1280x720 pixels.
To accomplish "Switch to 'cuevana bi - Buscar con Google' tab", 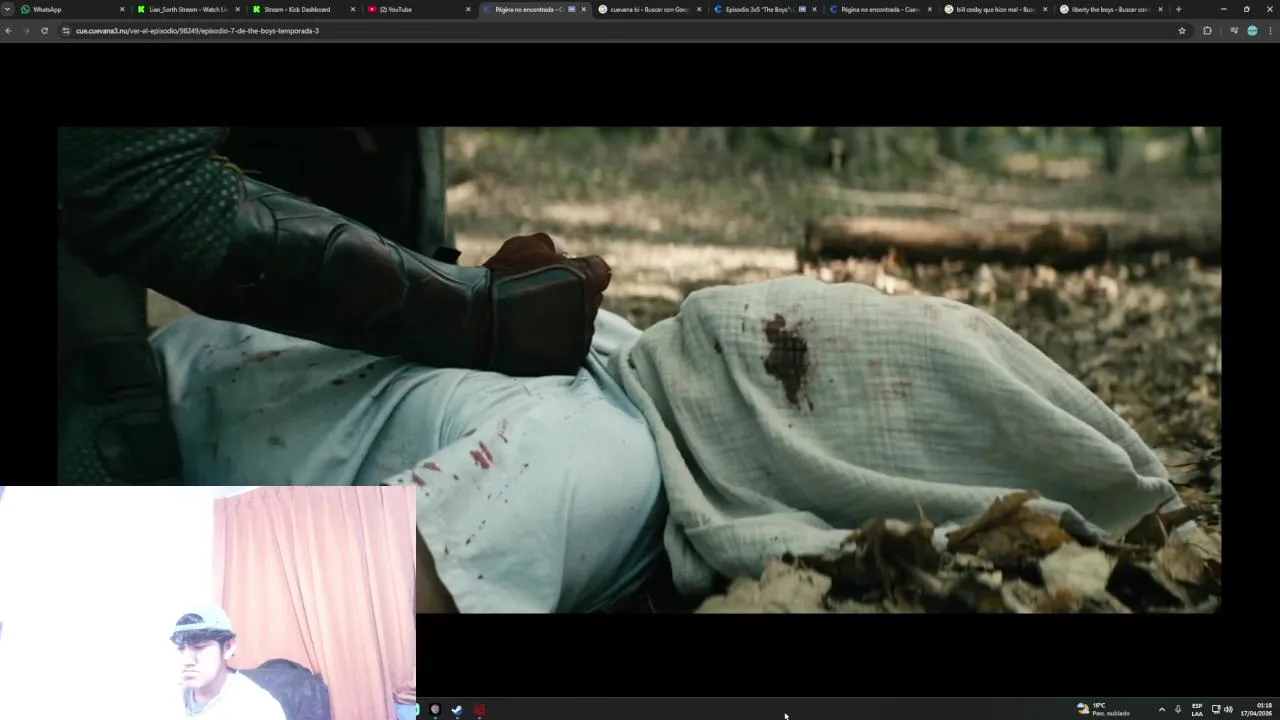I will click(x=649, y=9).
